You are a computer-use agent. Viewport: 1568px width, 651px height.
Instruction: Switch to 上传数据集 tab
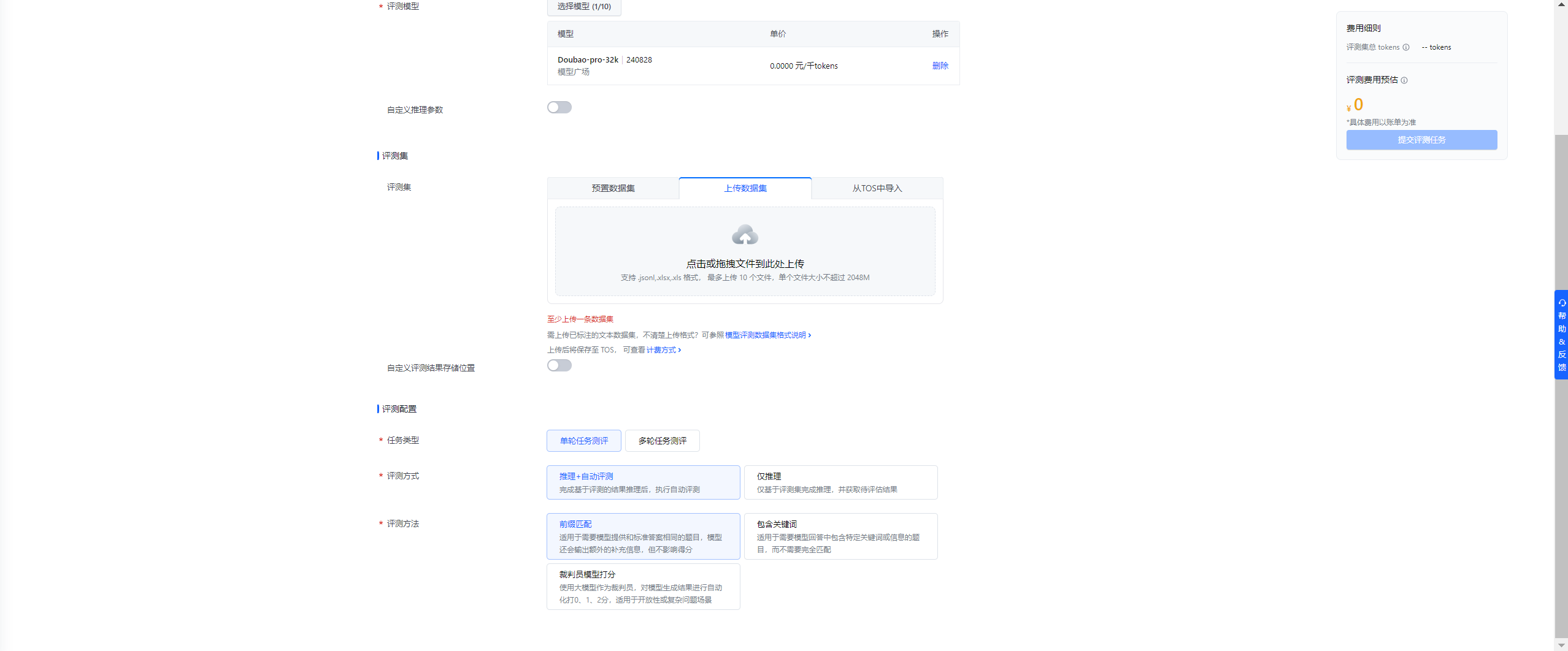pos(745,188)
